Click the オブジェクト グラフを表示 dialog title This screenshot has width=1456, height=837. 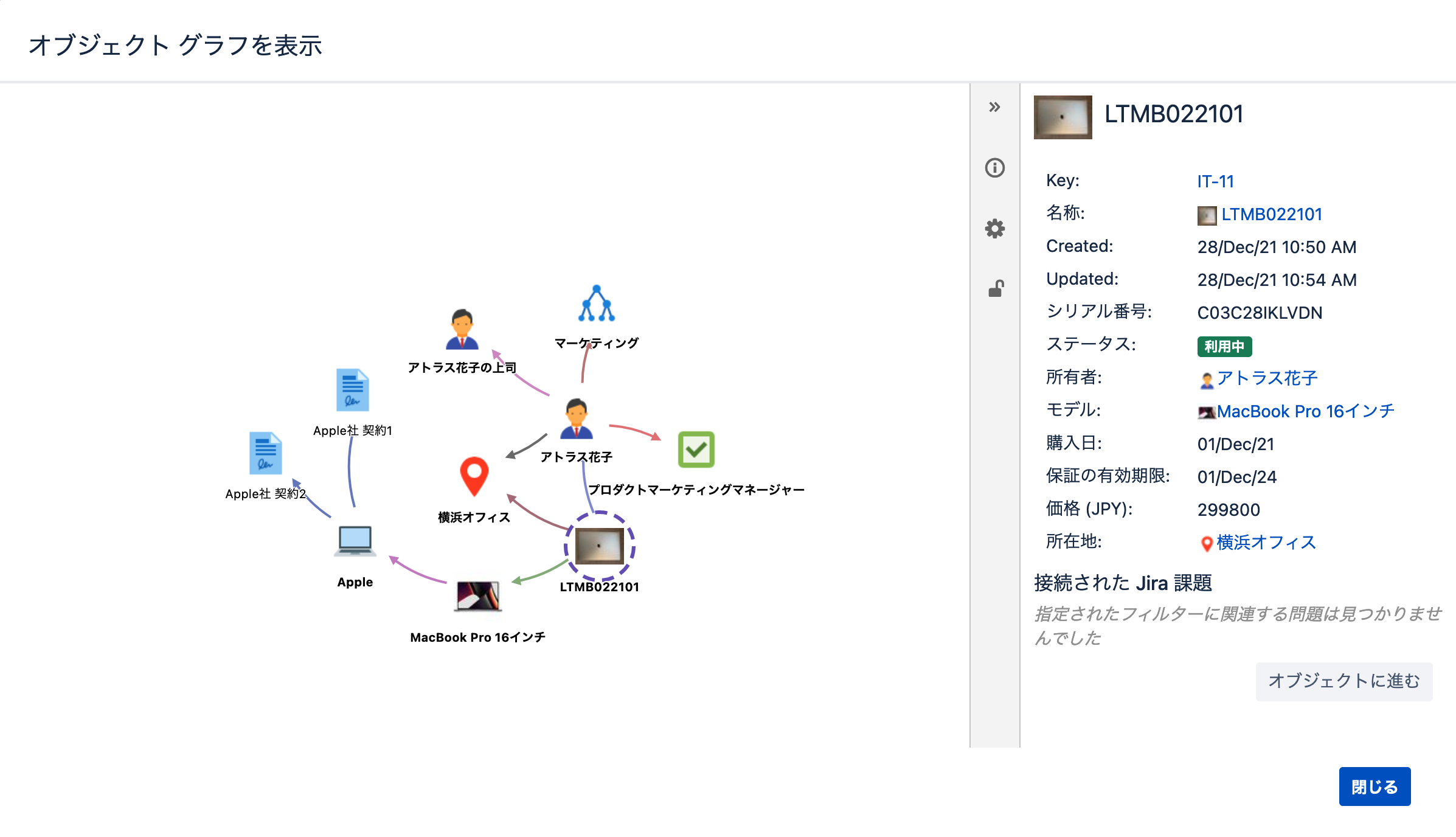175,45
